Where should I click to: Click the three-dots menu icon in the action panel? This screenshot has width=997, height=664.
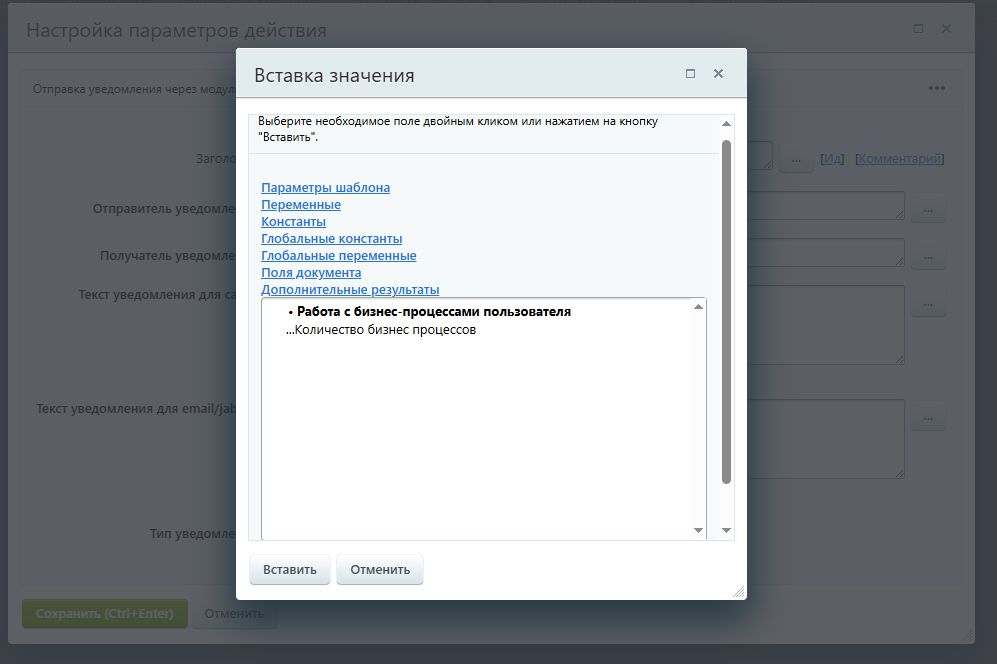coord(936,88)
